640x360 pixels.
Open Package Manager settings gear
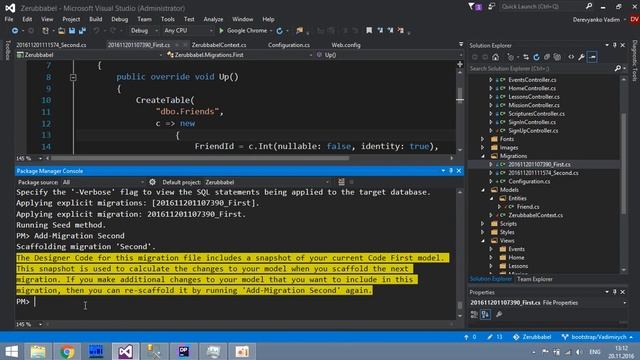(x=152, y=182)
